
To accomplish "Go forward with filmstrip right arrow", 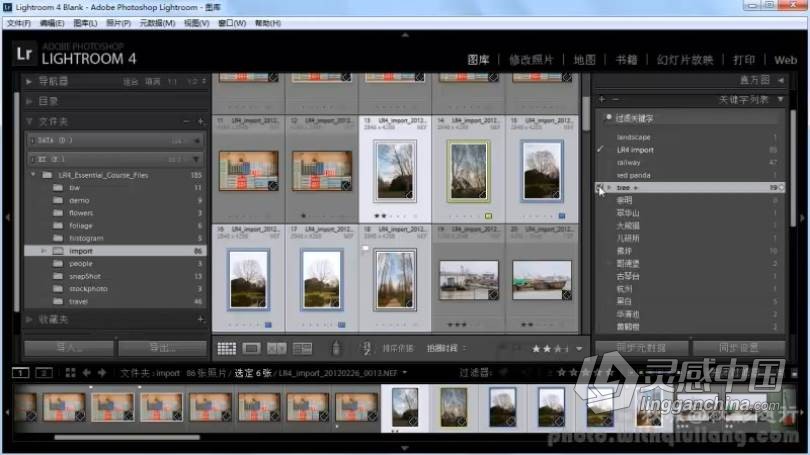I will 102,372.
